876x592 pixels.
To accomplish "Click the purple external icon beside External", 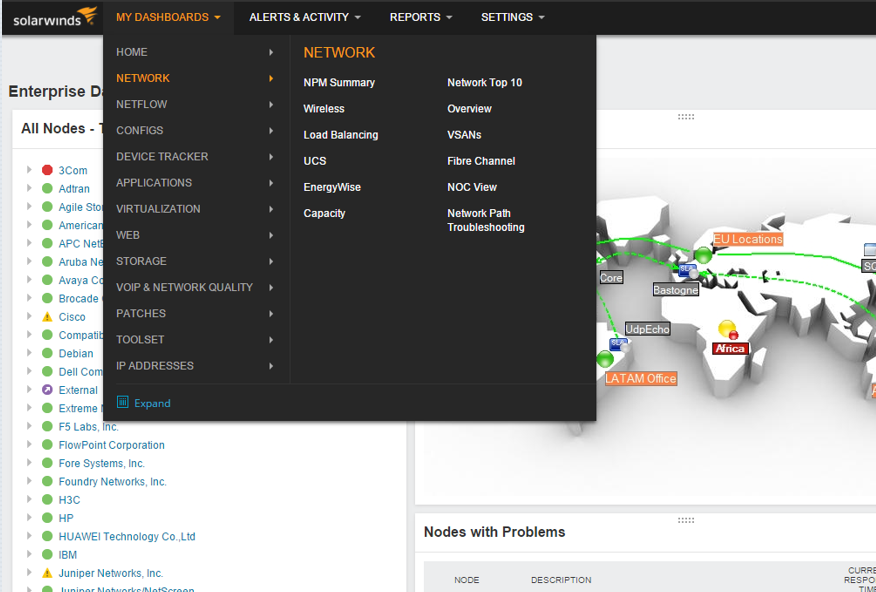I will coord(47,390).
